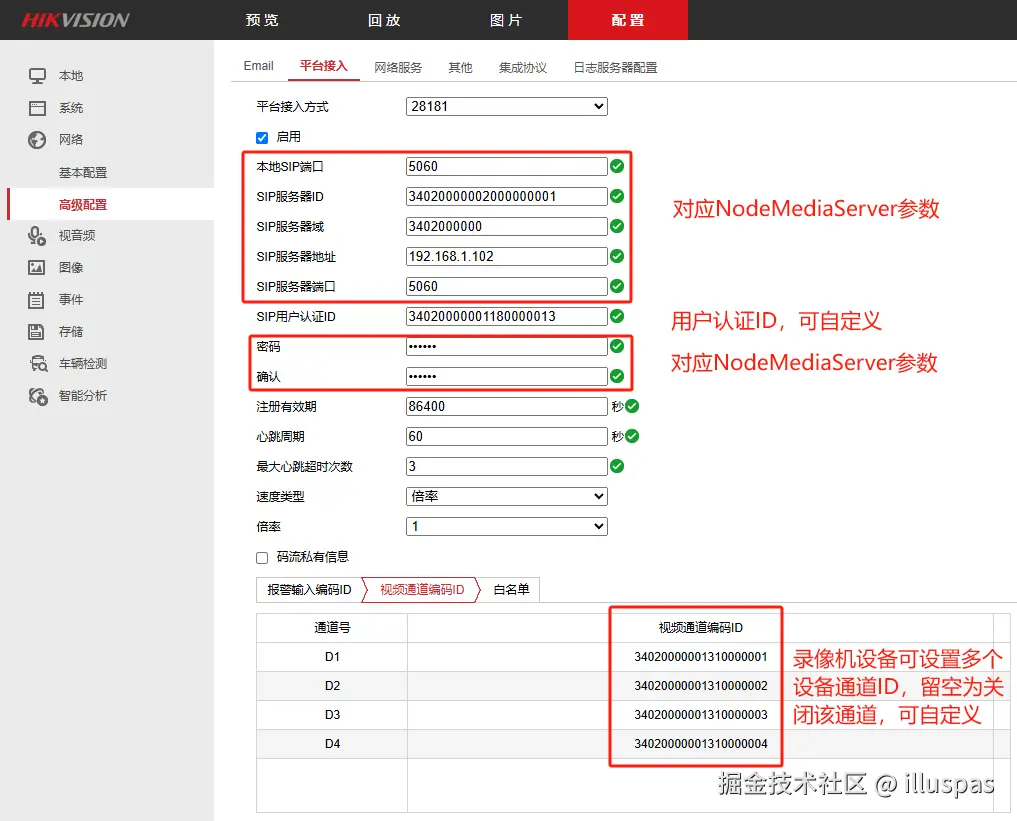Viewport: 1017px width, 821px height.
Task: Click D1 channel ID 34020000001310000001
Action: coord(700,657)
